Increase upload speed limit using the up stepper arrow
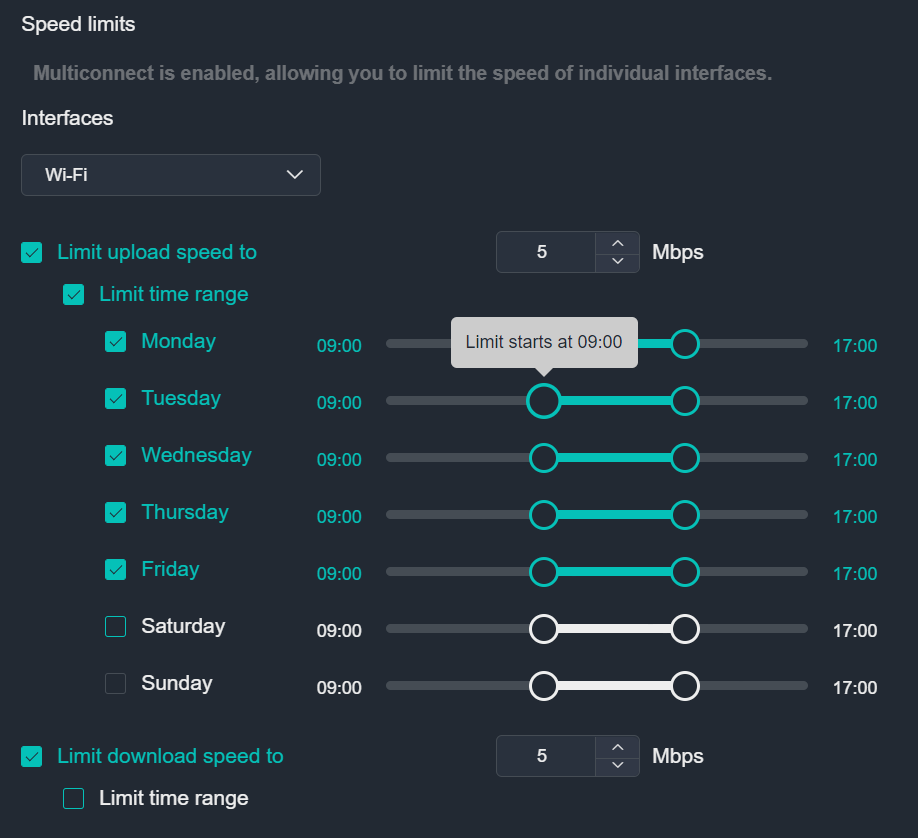The image size is (918, 838). point(618,243)
